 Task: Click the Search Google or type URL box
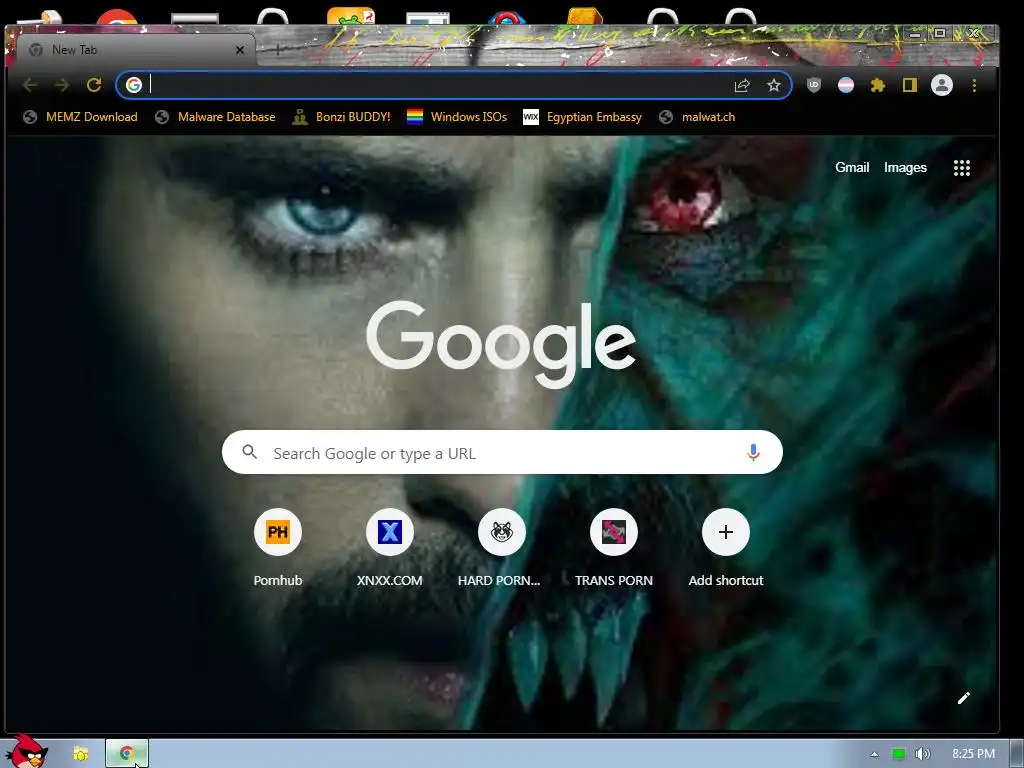(x=502, y=452)
